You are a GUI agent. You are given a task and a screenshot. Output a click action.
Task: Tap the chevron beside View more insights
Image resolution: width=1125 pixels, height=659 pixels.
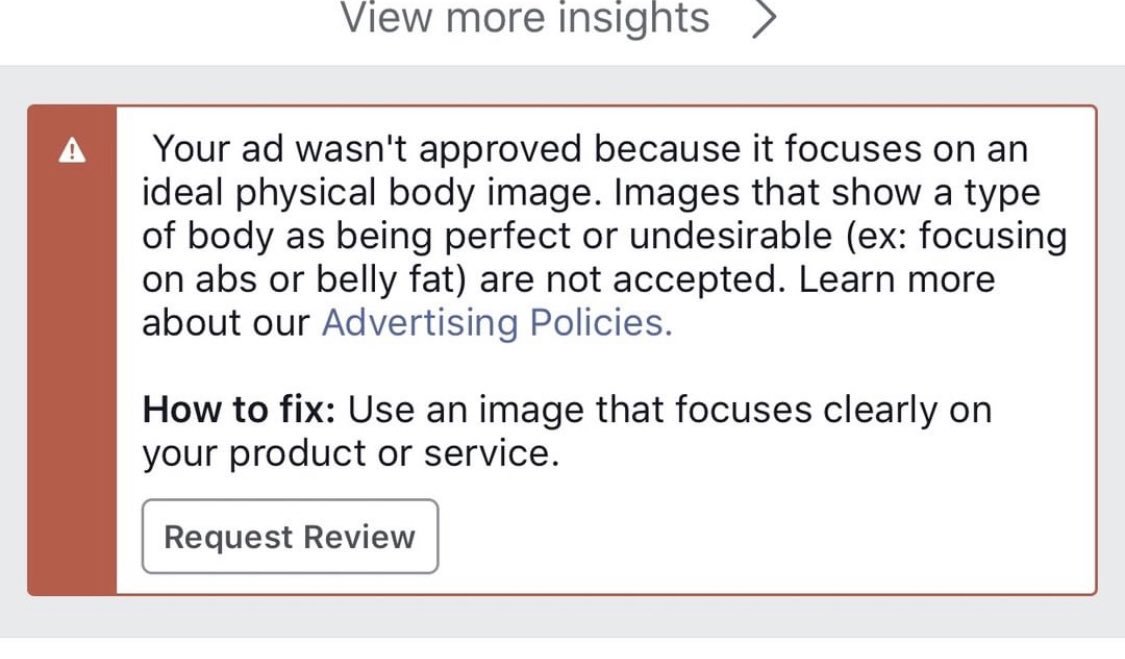click(763, 20)
